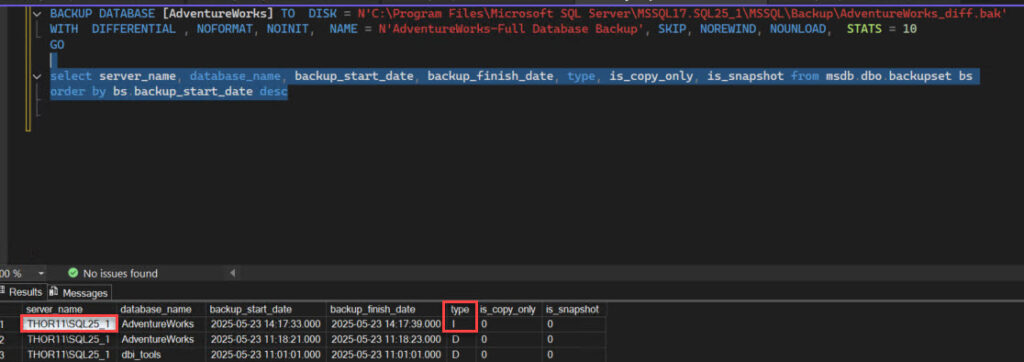Collapse the select statement code block
The image size is (1024, 362).
click(x=37, y=76)
